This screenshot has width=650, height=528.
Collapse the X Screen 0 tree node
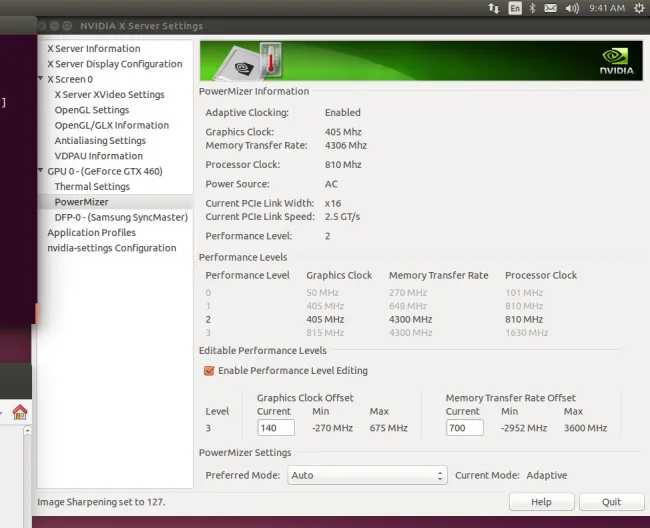[x=41, y=78]
